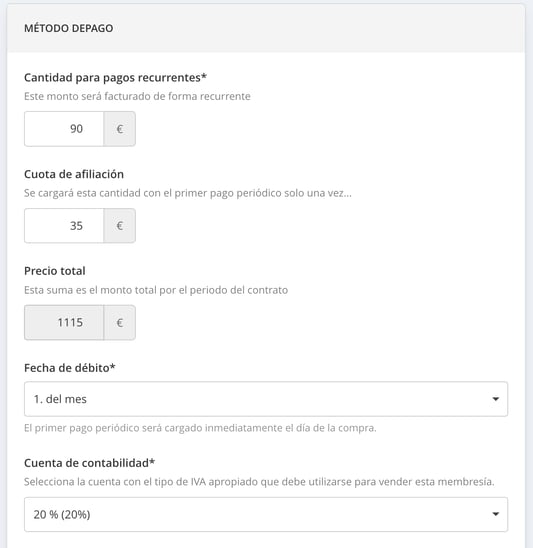Click the 'Cuenta de contabilidad' label
Viewport: 533px width, 548px height.
click(89, 463)
